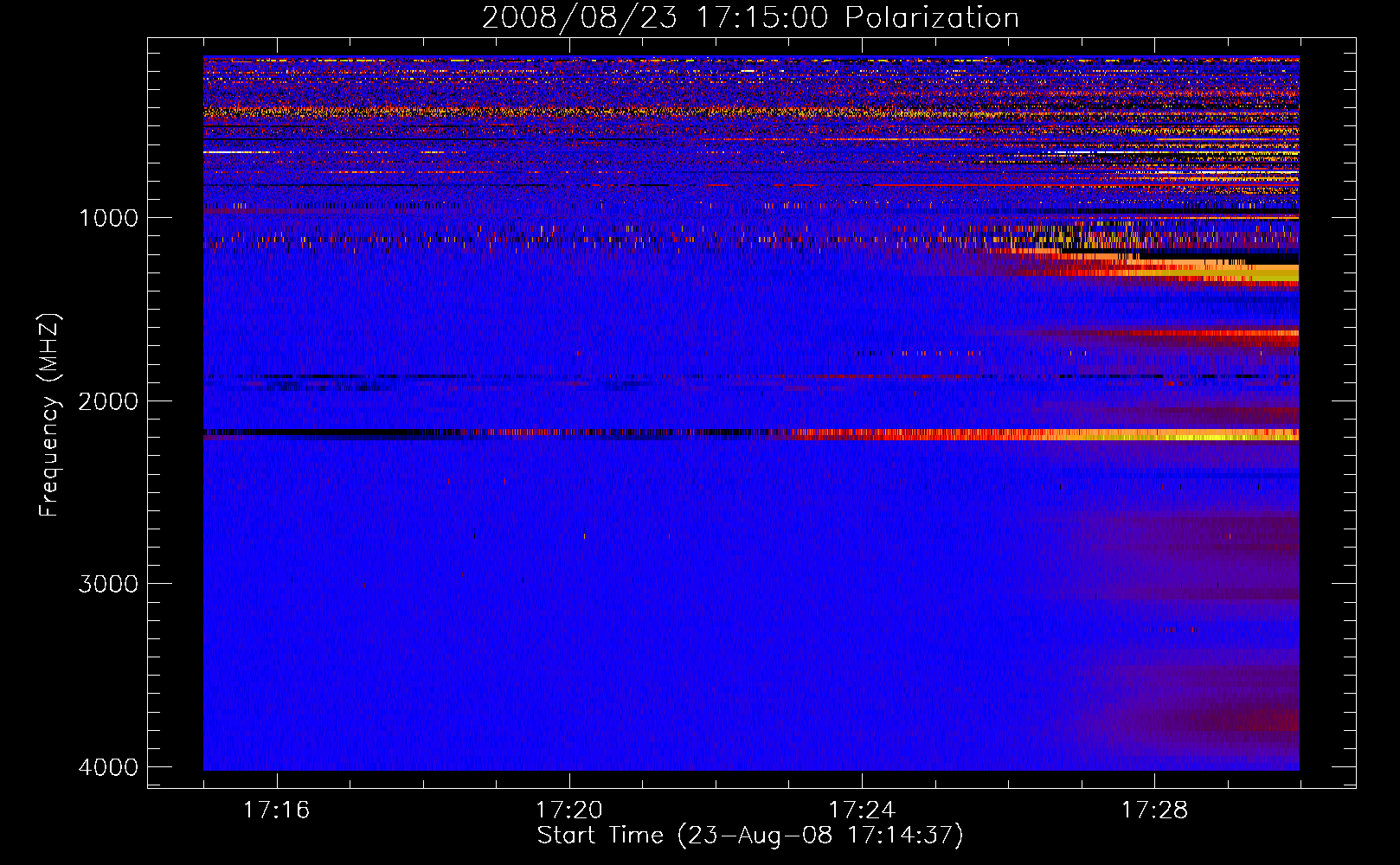Click the plot title '2008/08/23 17:15:00 Polarization'
The height and width of the screenshot is (865, 1400).
coord(750,17)
